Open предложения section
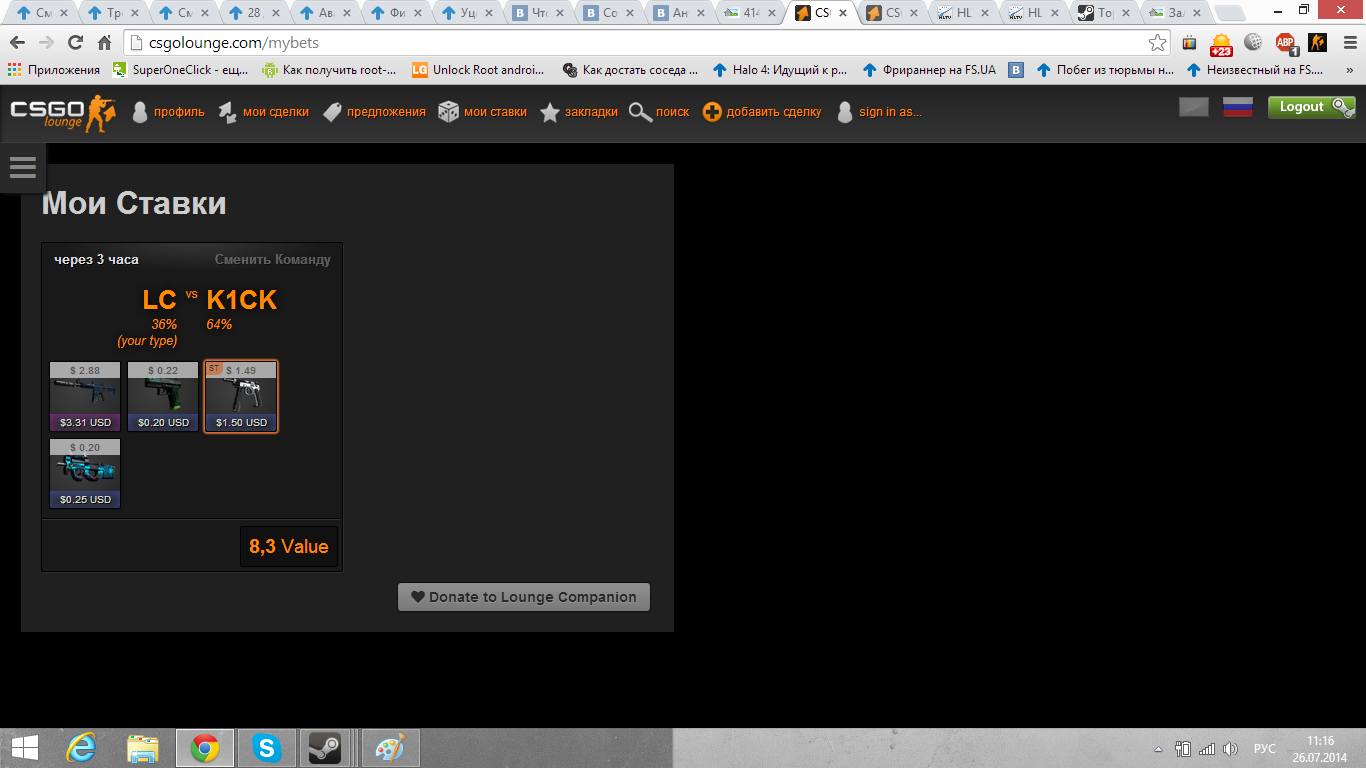Screen dimensions: 1366x768 coord(375,112)
